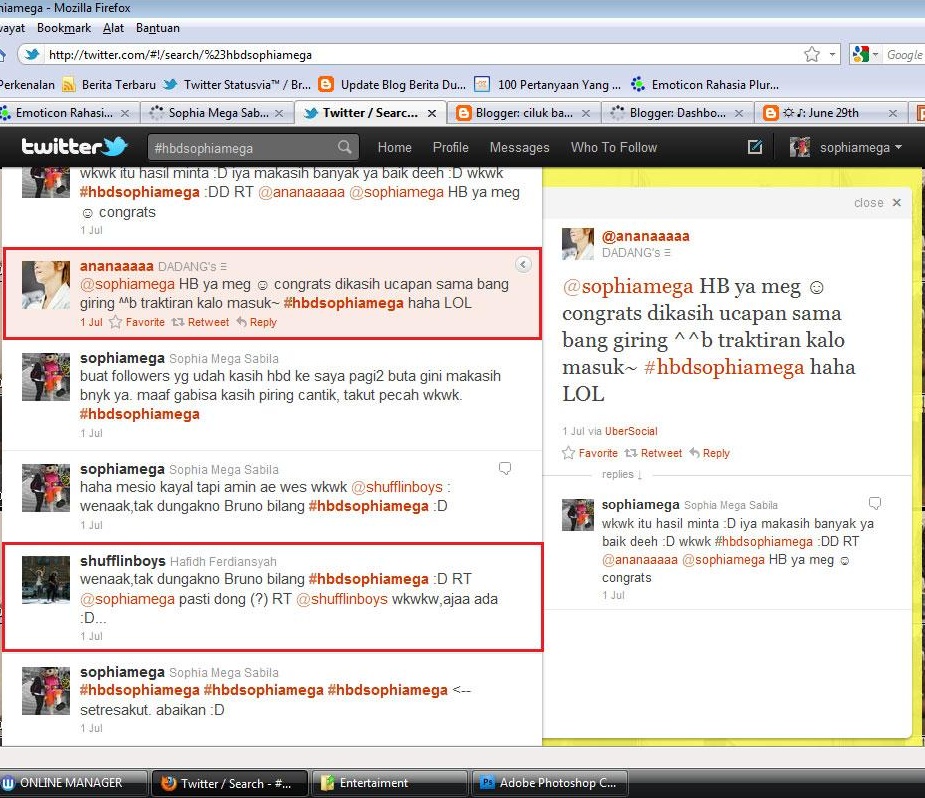This screenshot has height=798, width=925.
Task: Close the June 29th tab
Action: [x=893, y=113]
